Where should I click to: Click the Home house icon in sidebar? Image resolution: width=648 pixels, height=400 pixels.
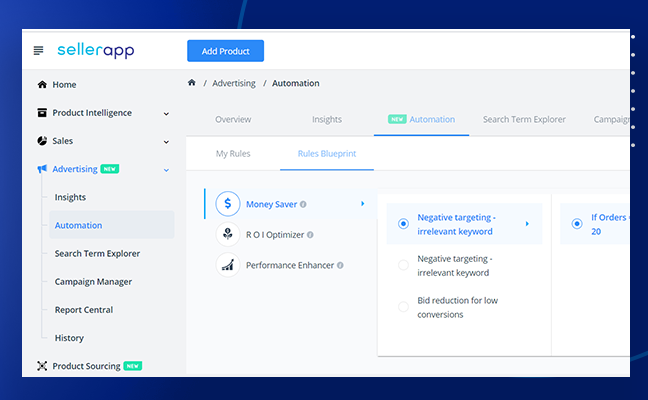(42, 84)
